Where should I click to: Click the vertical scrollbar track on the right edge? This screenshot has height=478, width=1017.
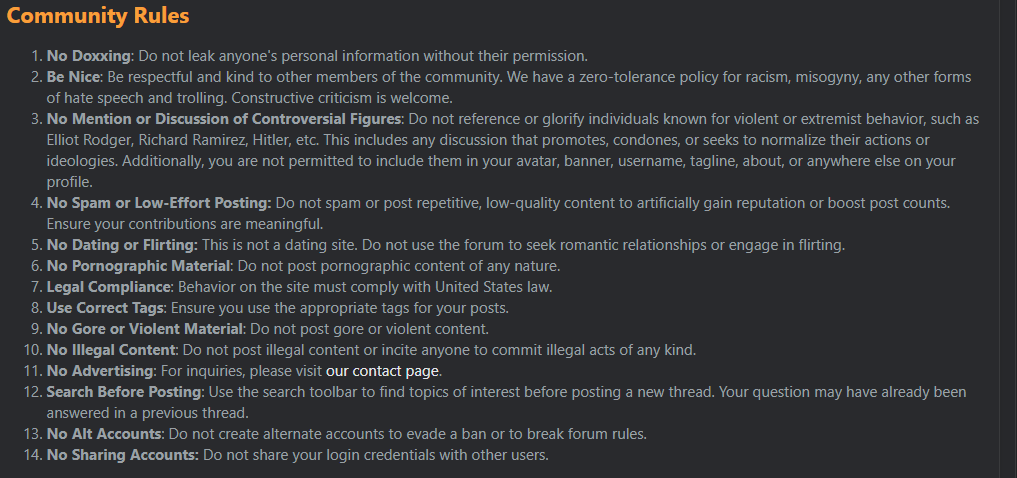pyautogui.click(x=1008, y=239)
